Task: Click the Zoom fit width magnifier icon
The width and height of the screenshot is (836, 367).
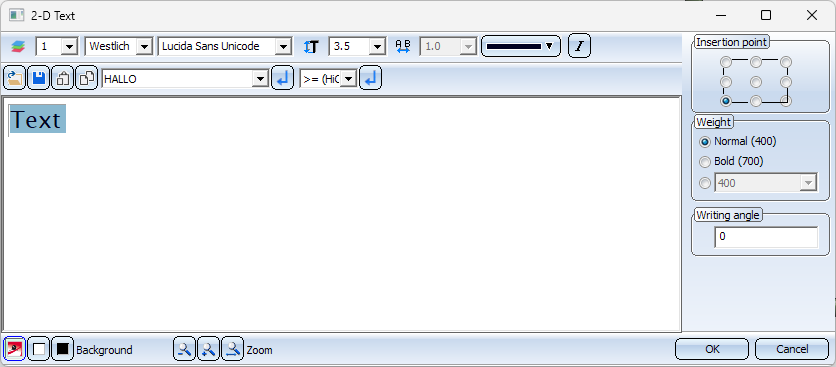Action: 232,349
